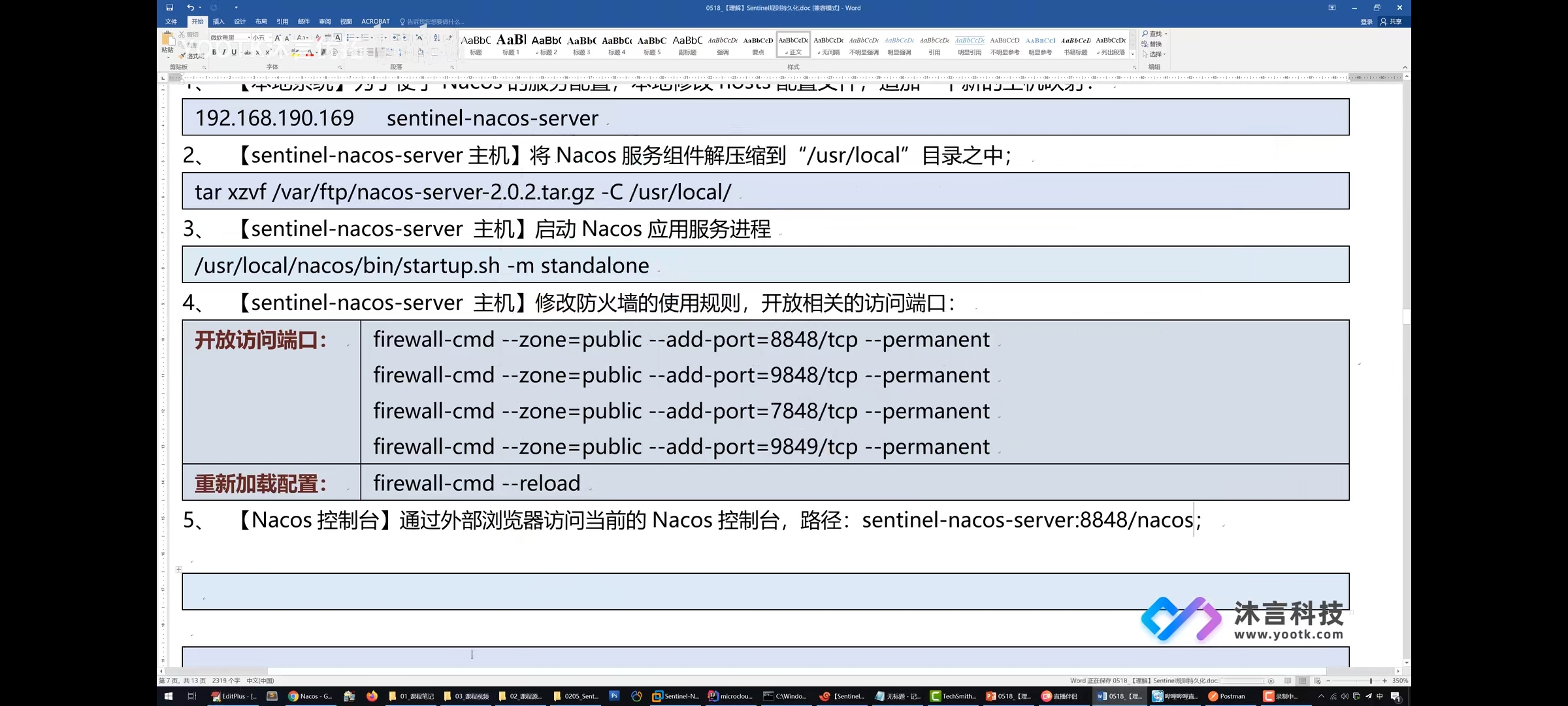
Task: Switch to web layout view icon
Action: (x=1317, y=681)
